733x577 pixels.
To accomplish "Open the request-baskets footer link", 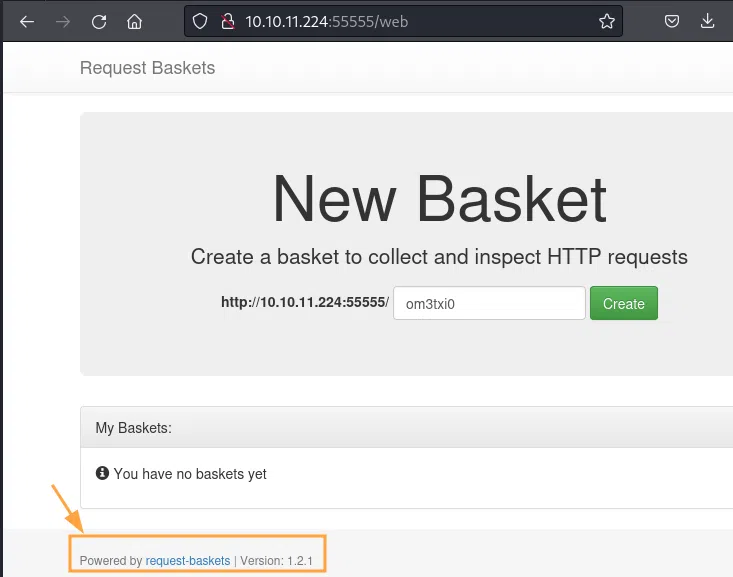I will (188, 561).
